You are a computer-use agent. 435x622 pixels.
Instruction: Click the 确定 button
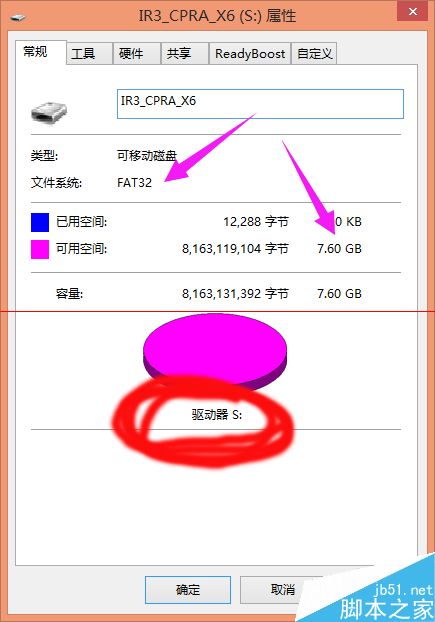[188, 589]
